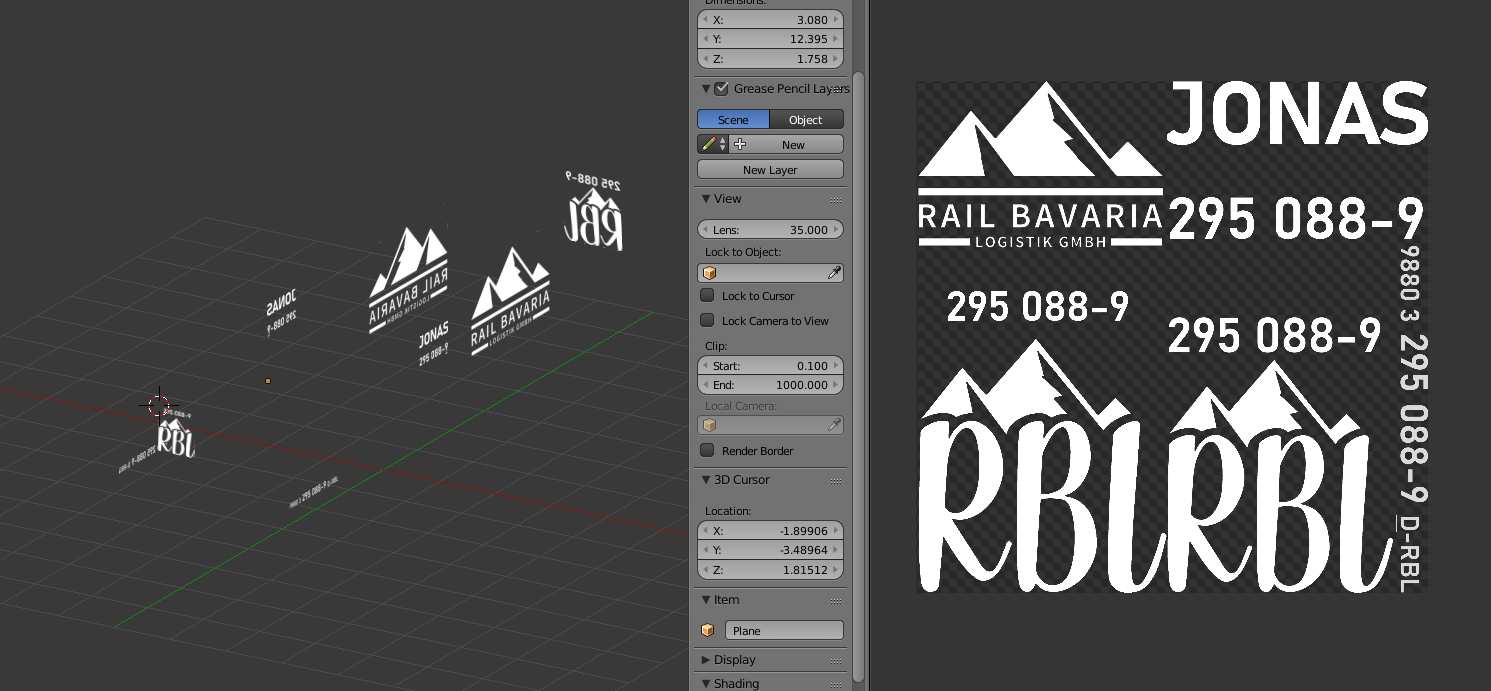Click the Item panel drag grip

tap(837, 601)
